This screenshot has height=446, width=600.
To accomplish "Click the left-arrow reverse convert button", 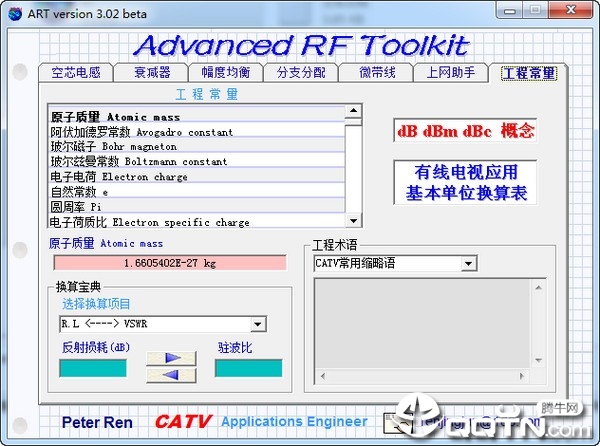I will [171, 375].
